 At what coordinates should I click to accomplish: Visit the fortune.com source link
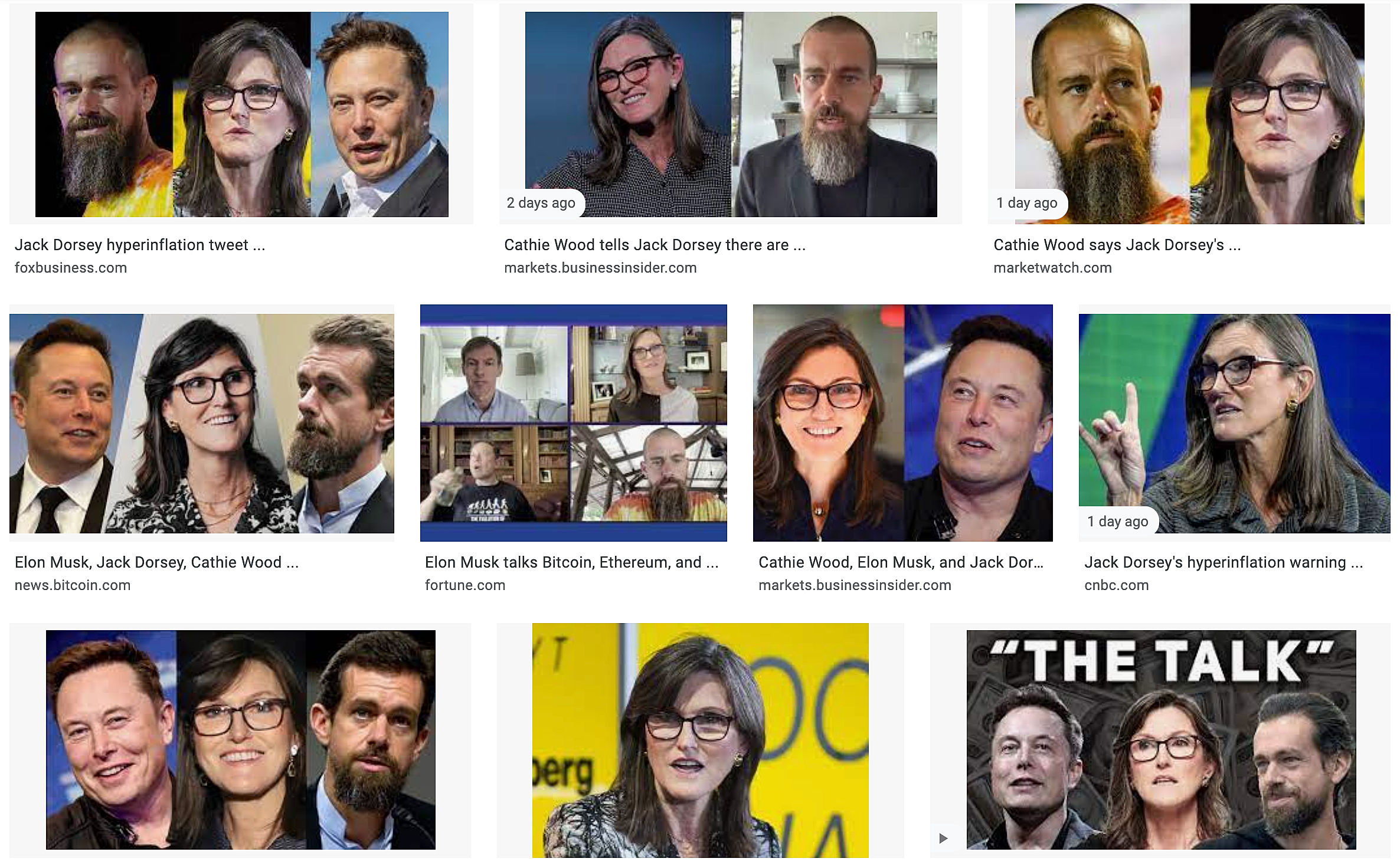click(x=465, y=585)
